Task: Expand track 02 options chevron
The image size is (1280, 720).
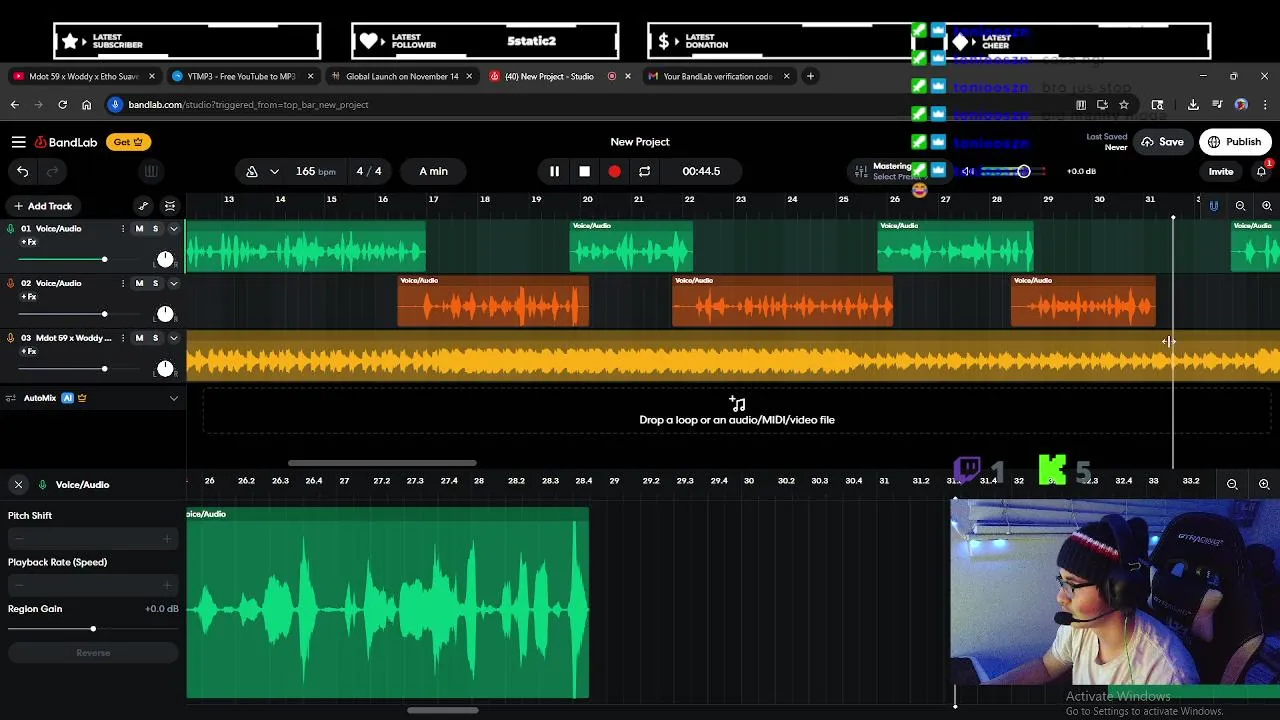Action: tap(173, 284)
